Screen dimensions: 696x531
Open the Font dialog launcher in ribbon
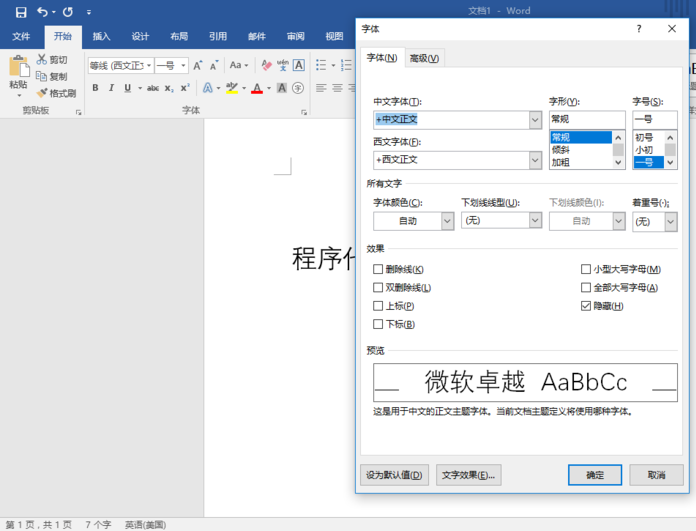pyautogui.click(x=304, y=112)
